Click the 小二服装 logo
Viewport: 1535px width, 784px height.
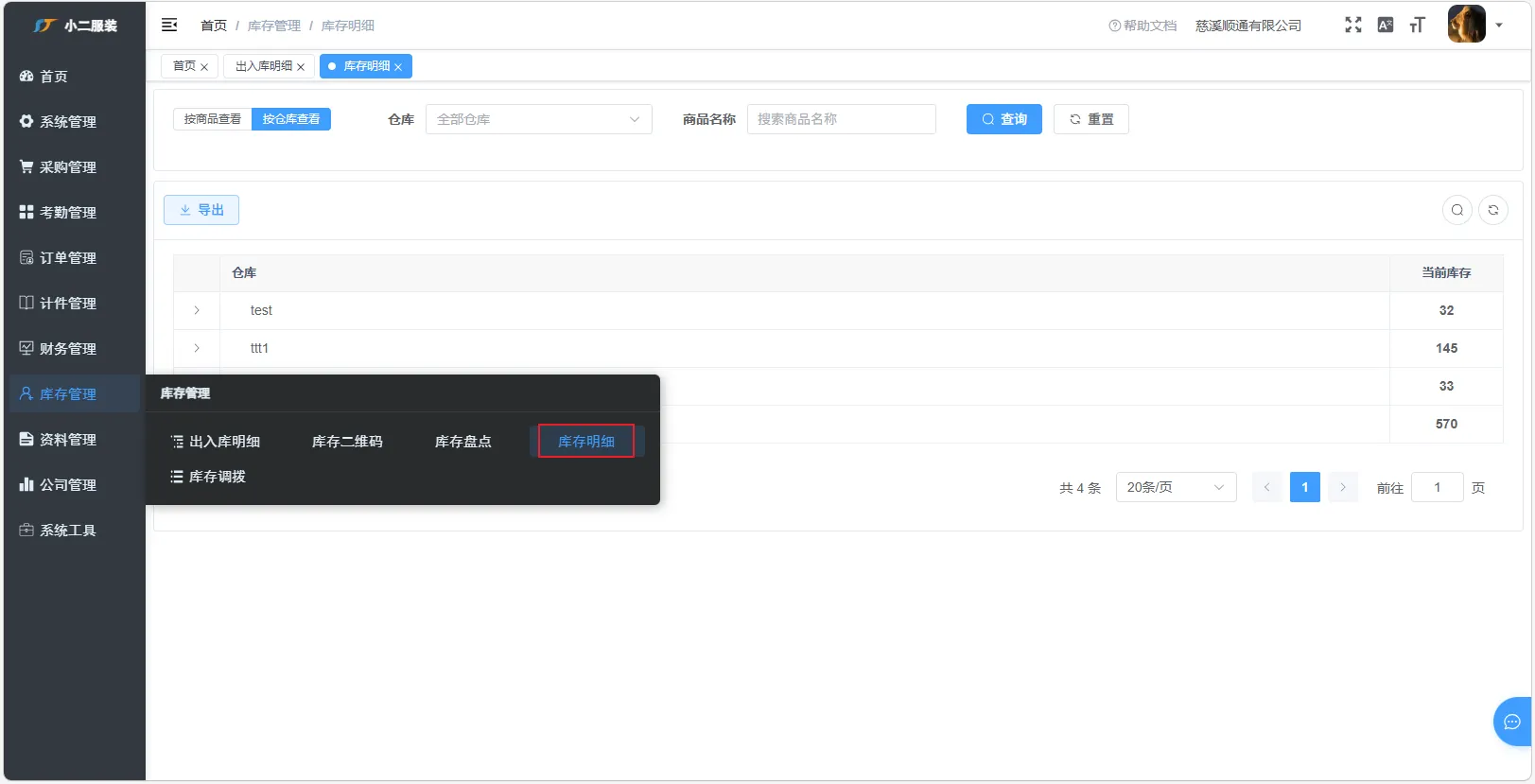pyautogui.click(x=76, y=26)
